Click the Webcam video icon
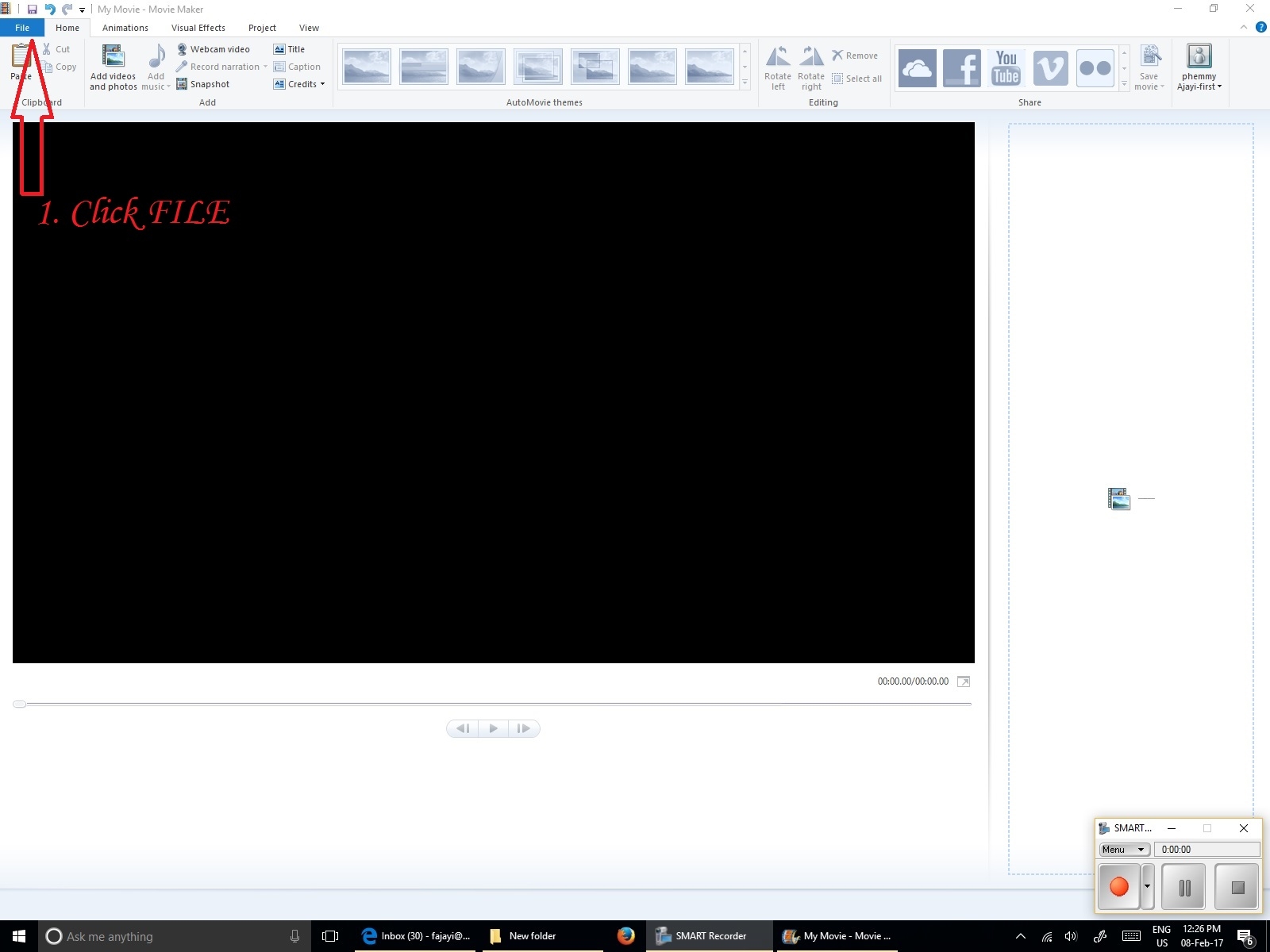 (x=182, y=49)
